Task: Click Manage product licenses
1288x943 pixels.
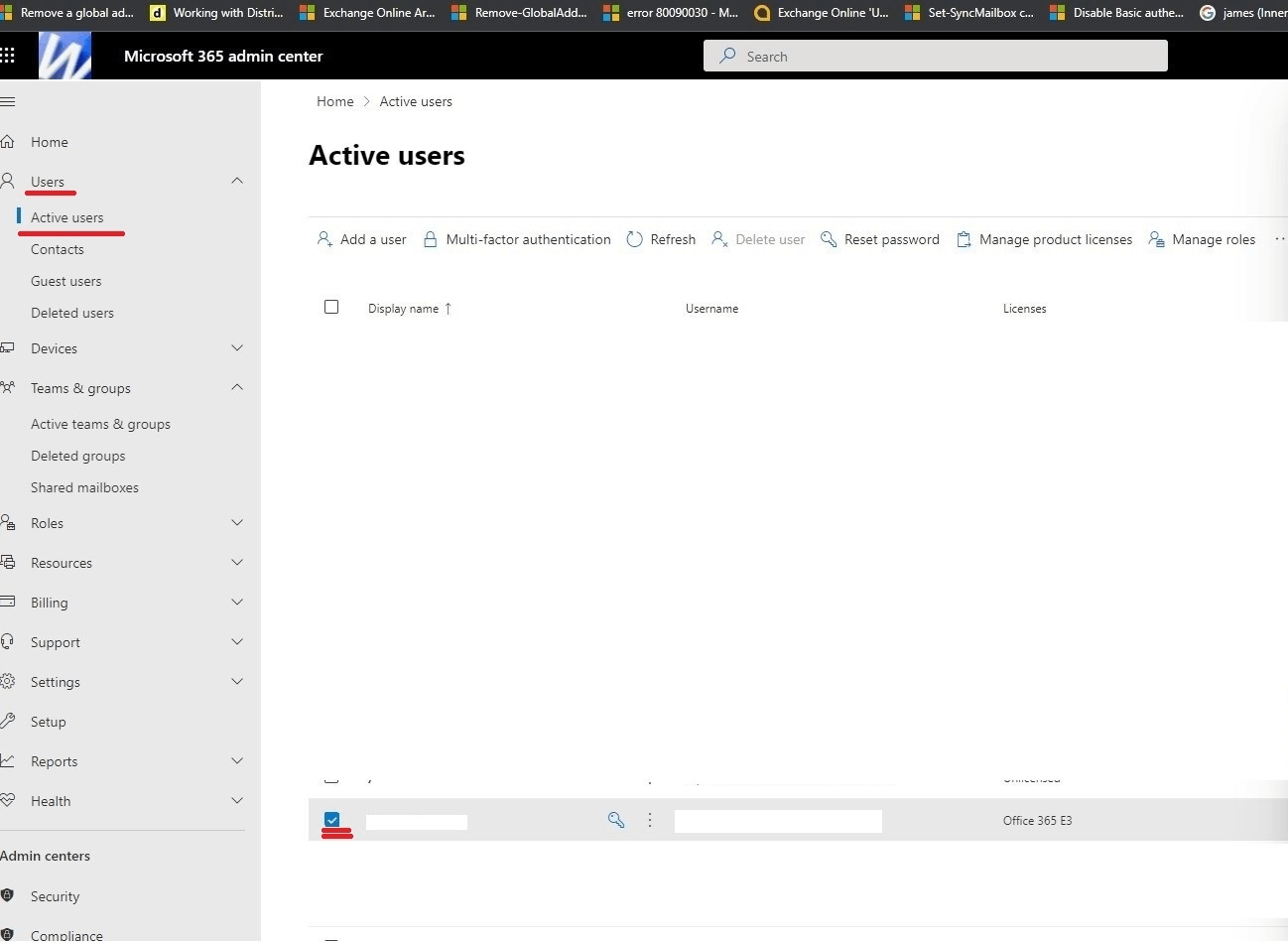Action: (x=1044, y=239)
